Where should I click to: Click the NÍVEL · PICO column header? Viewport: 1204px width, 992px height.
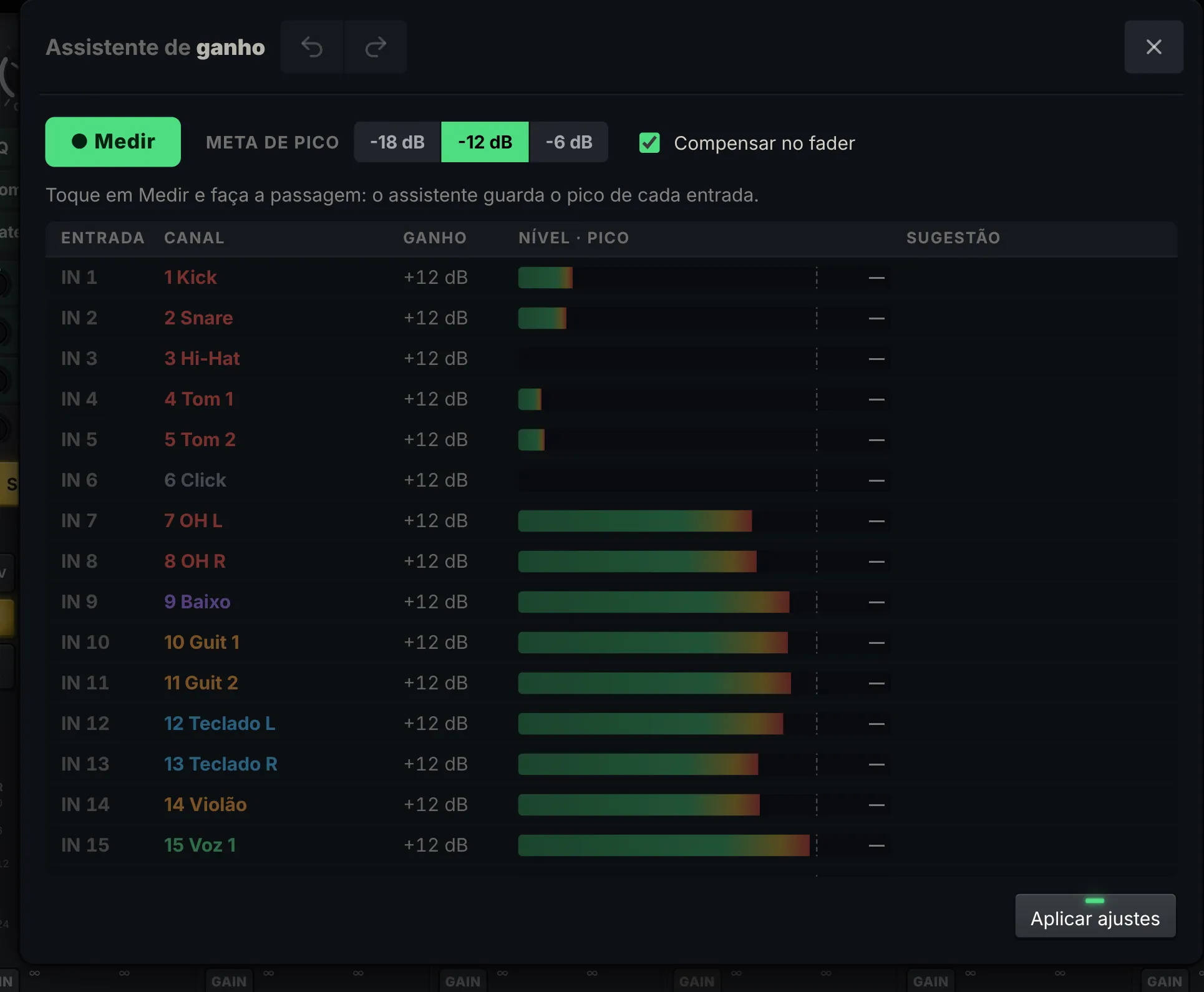[573, 238]
